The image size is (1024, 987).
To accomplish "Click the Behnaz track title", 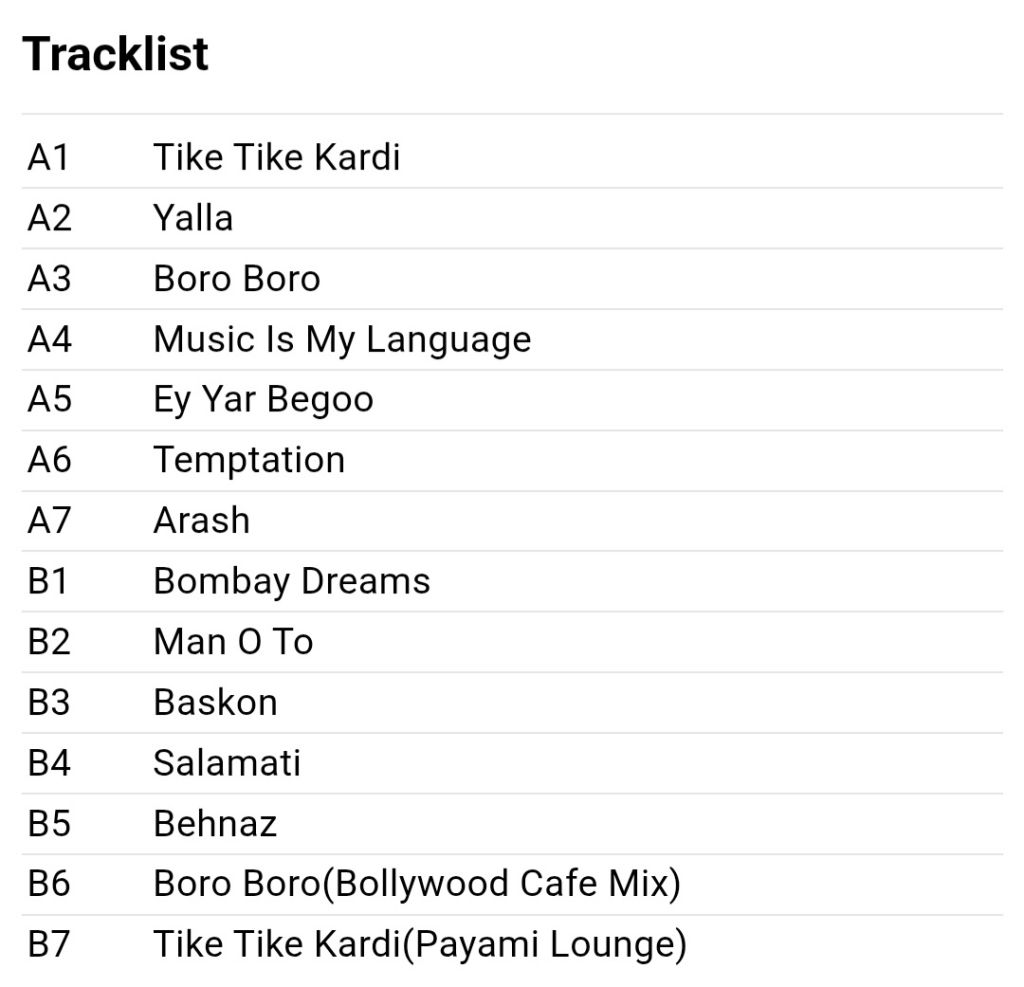I will click(x=216, y=824).
